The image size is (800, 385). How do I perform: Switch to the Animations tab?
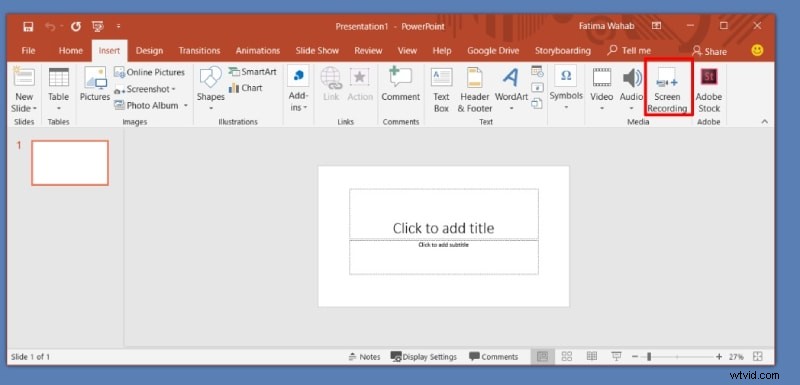[258, 50]
